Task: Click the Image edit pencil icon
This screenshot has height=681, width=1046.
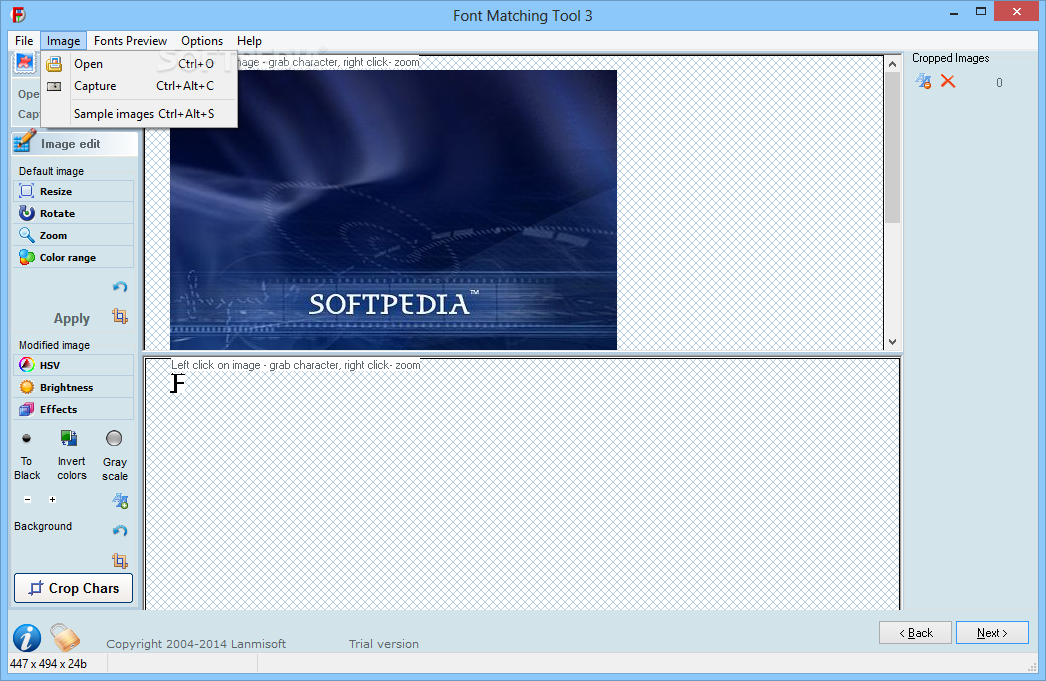Action: pyautogui.click(x=25, y=141)
